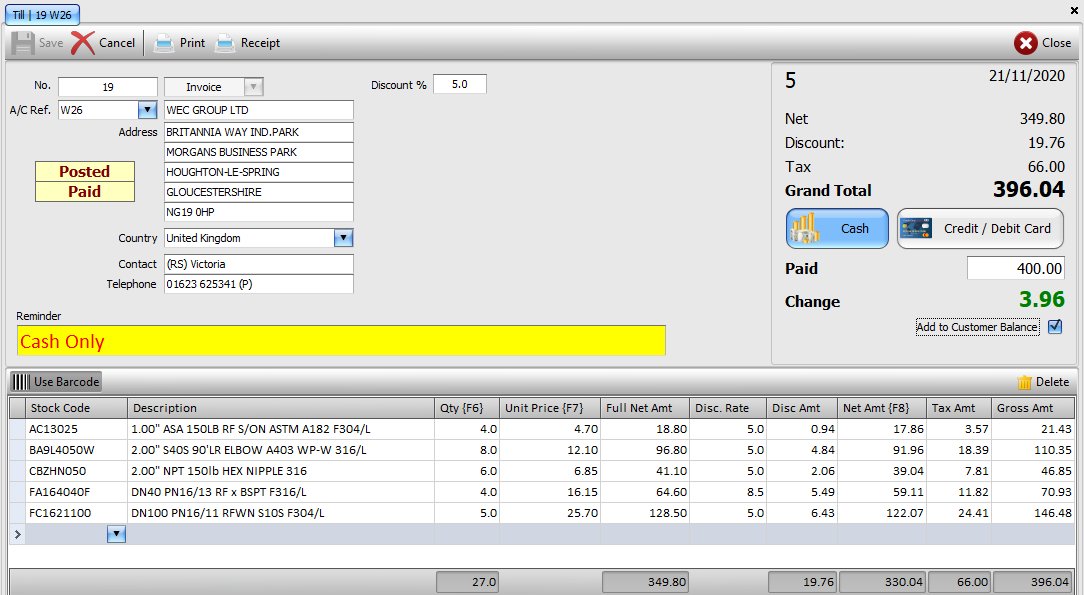Screen dimensions: 1084x595
Task: Delete the selected line item
Action: click(x=1043, y=382)
